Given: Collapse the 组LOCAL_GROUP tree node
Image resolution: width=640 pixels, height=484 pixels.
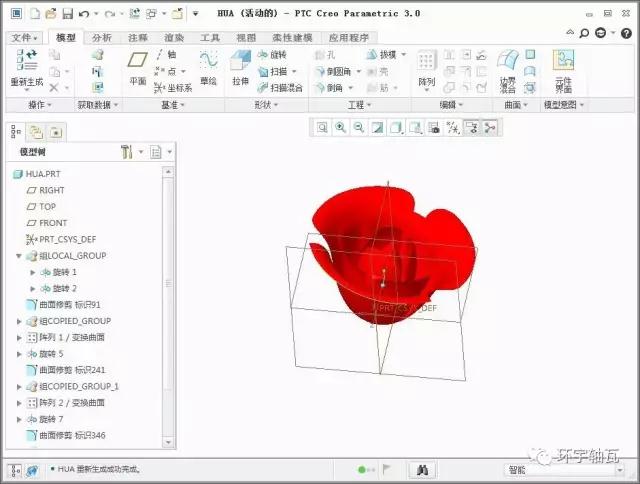Looking at the screenshot, I should 19,256.
